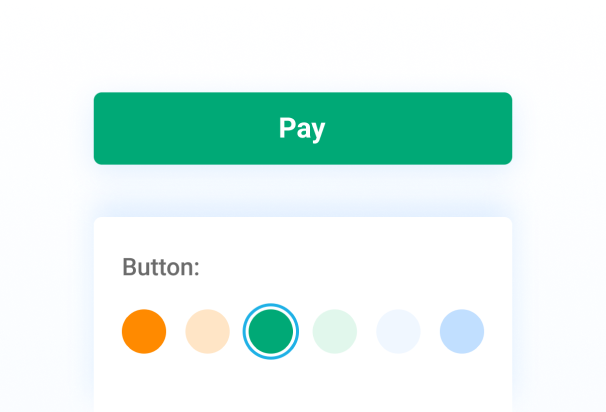606x412 pixels.
Task: Choose the light peach color swatch
Action: pyautogui.click(x=207, y=331)
